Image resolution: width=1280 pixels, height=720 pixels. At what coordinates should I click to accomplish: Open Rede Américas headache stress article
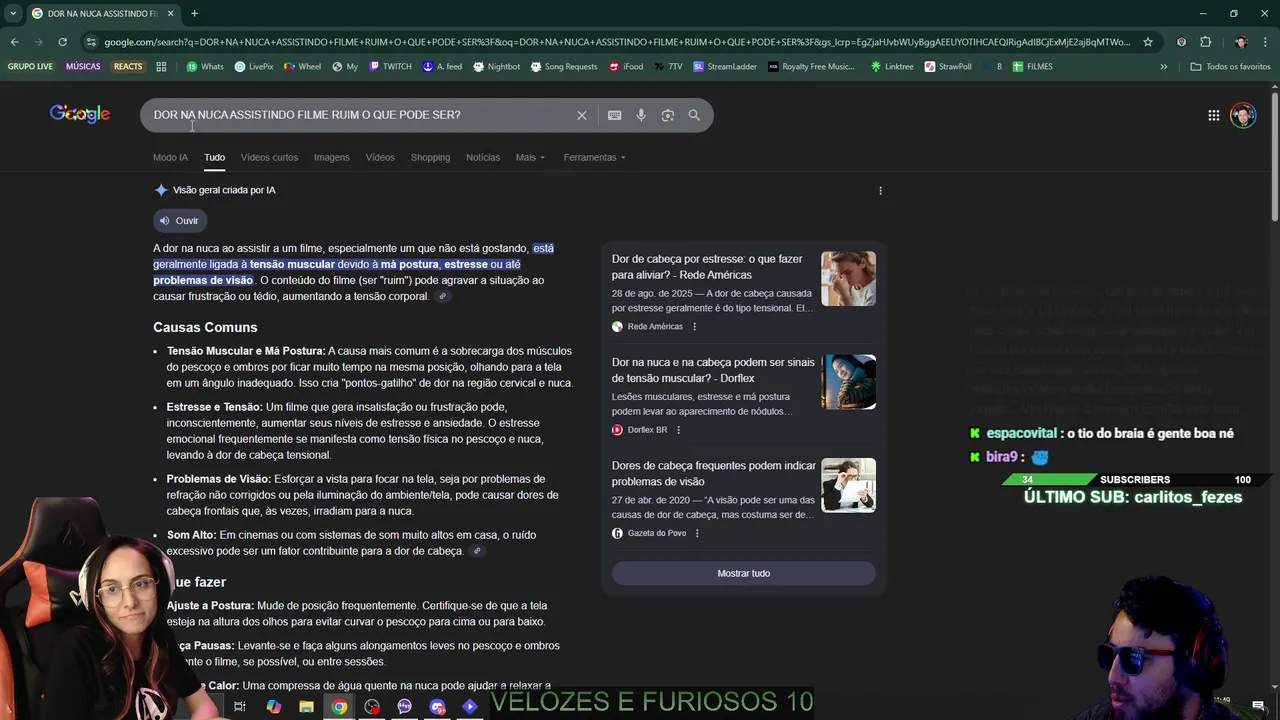click(707, 267)
